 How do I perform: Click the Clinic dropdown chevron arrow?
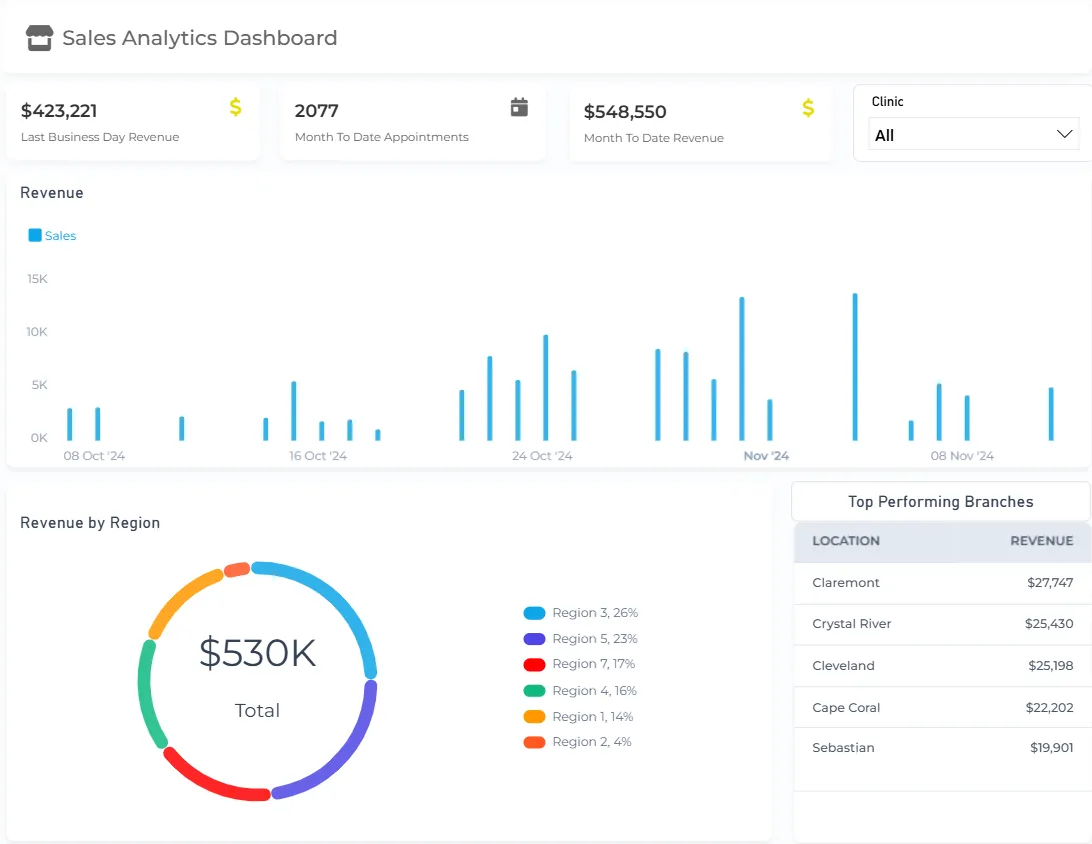click(1065, 135)
